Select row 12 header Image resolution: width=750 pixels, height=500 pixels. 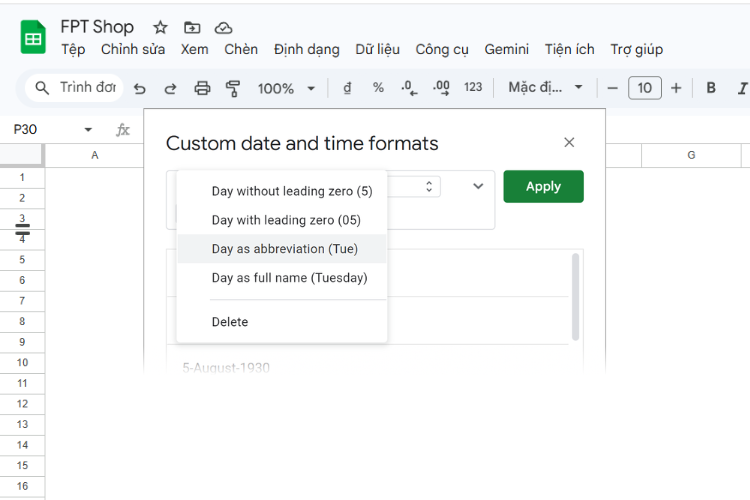point(22,404)
